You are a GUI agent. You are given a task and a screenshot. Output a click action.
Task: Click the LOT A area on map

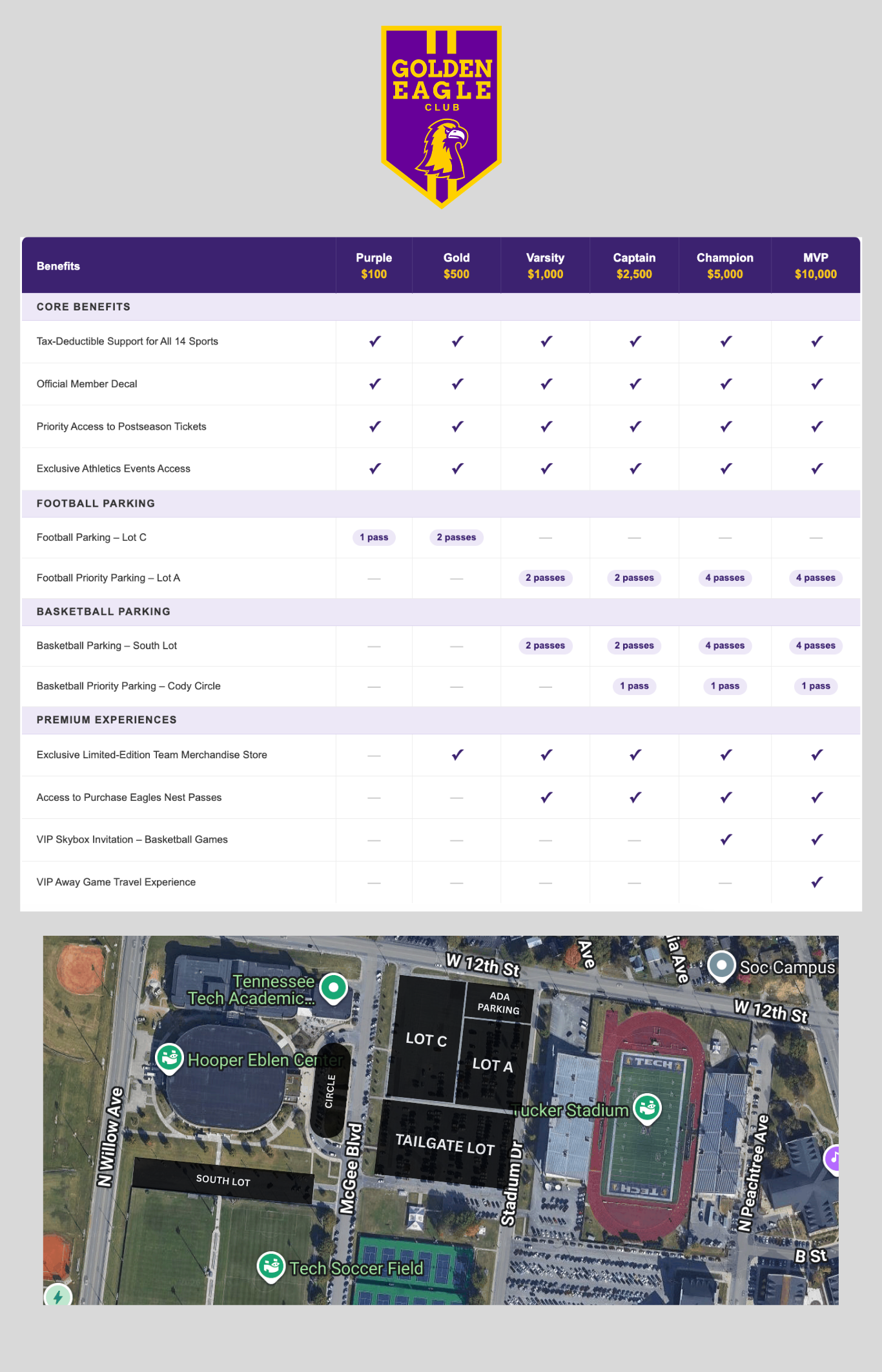(493, 1065)
